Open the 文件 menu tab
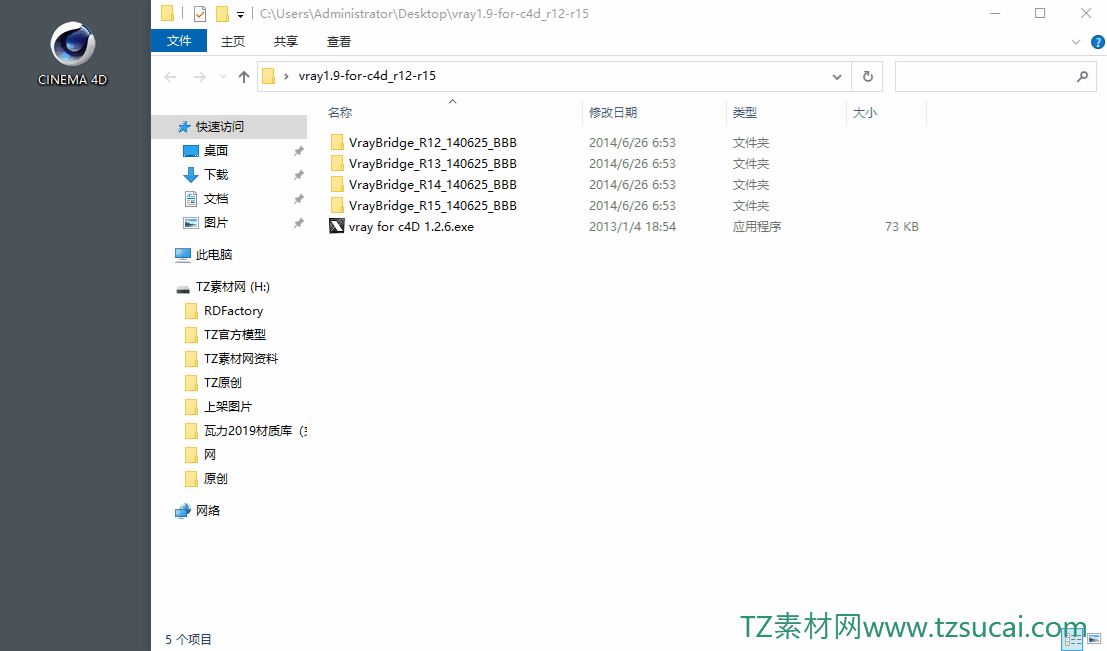Image resolution: width=1107 pixels, height=651 pixels. 179,42
